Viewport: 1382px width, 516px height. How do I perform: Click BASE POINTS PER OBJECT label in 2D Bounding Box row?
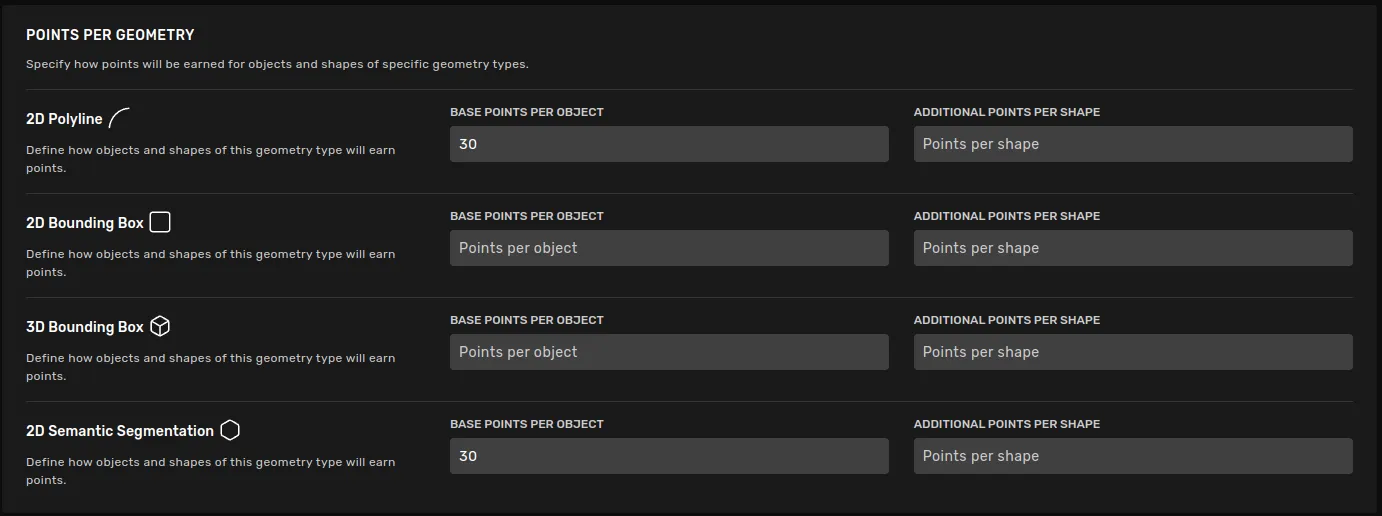point(527,216)
